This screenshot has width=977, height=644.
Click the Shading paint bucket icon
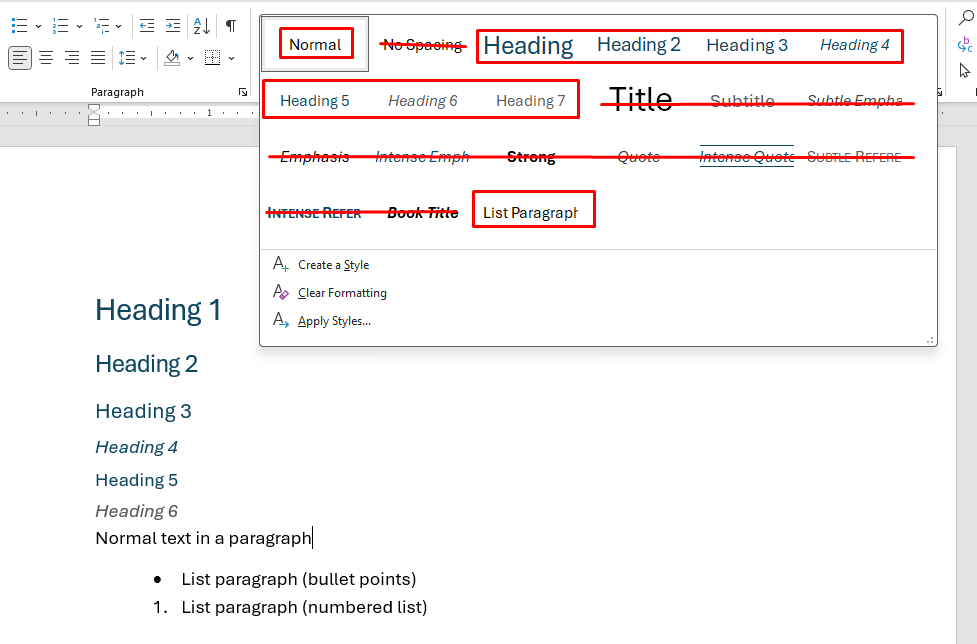pos(172,58)
